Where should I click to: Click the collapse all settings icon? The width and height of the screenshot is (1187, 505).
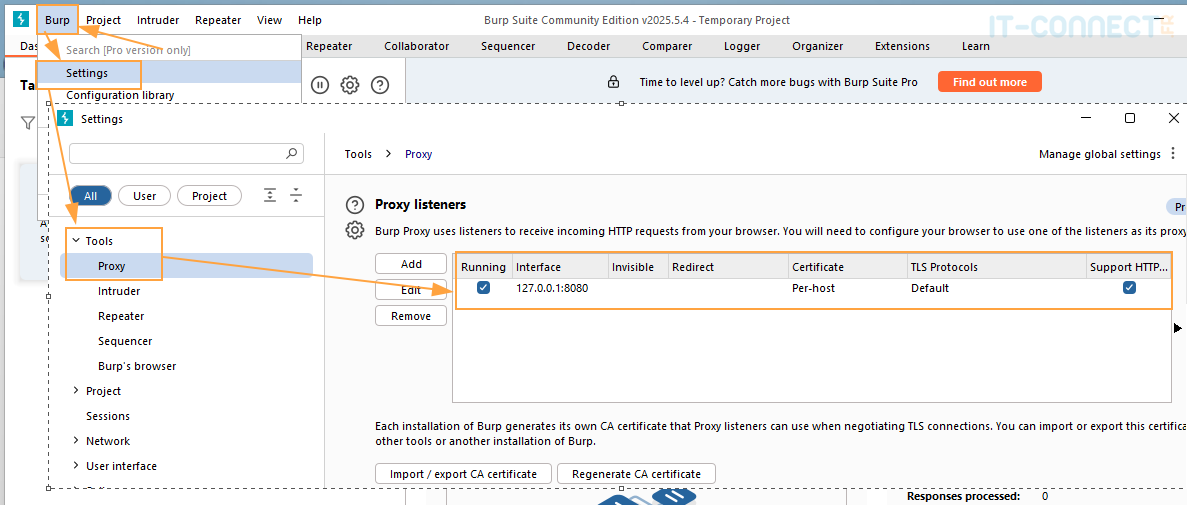pos(296,195)
